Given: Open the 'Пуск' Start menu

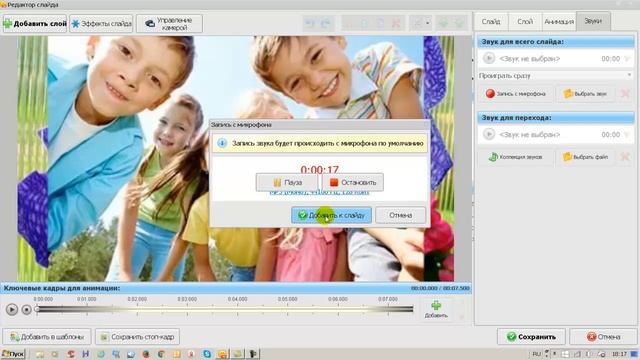Looking at the screenshot, I should pyautogui.click(x=13, y=354).
